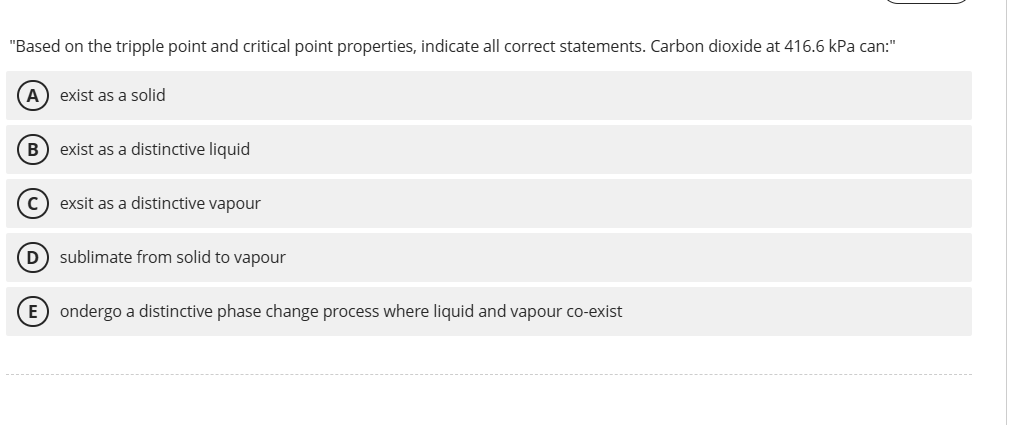The height and width of the screenshot is (425, 1013).
Task: Click empty area of answer row C
Action: [600, 204]
